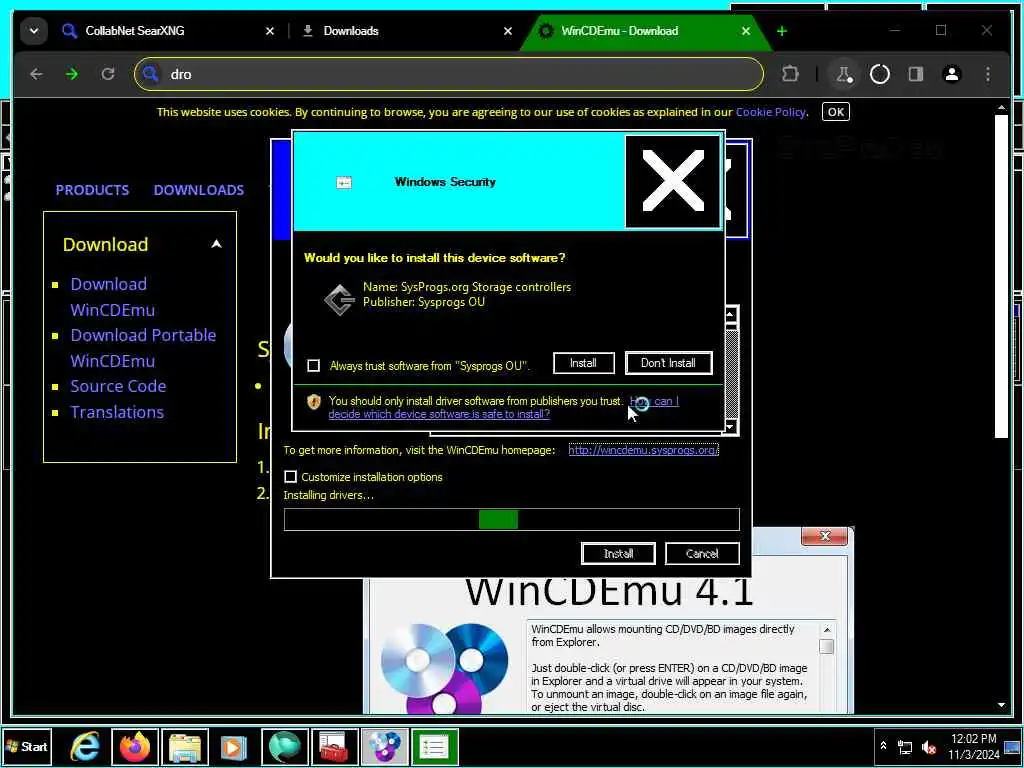This screenshot has height=768, width=1024.
Task: Open the browser extensions puzzle icon
Action: point(790,74)
